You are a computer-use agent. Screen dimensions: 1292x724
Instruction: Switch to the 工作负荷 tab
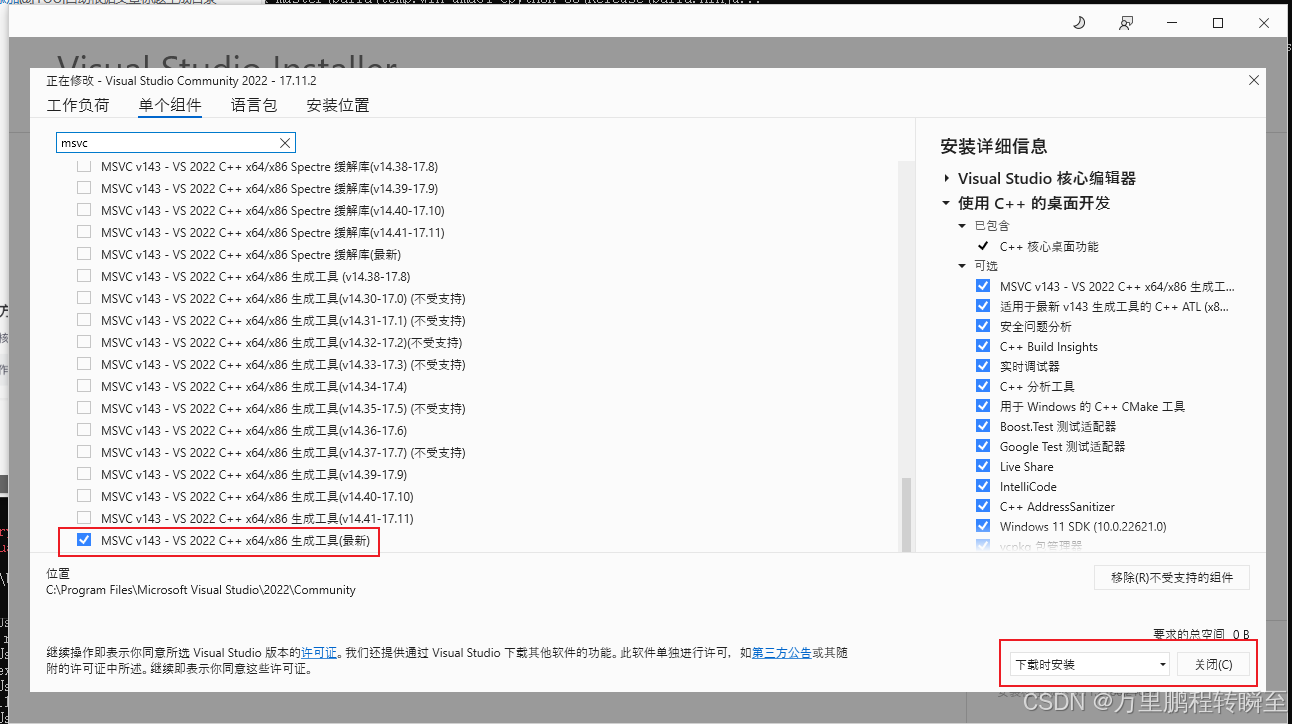[78, 104]
